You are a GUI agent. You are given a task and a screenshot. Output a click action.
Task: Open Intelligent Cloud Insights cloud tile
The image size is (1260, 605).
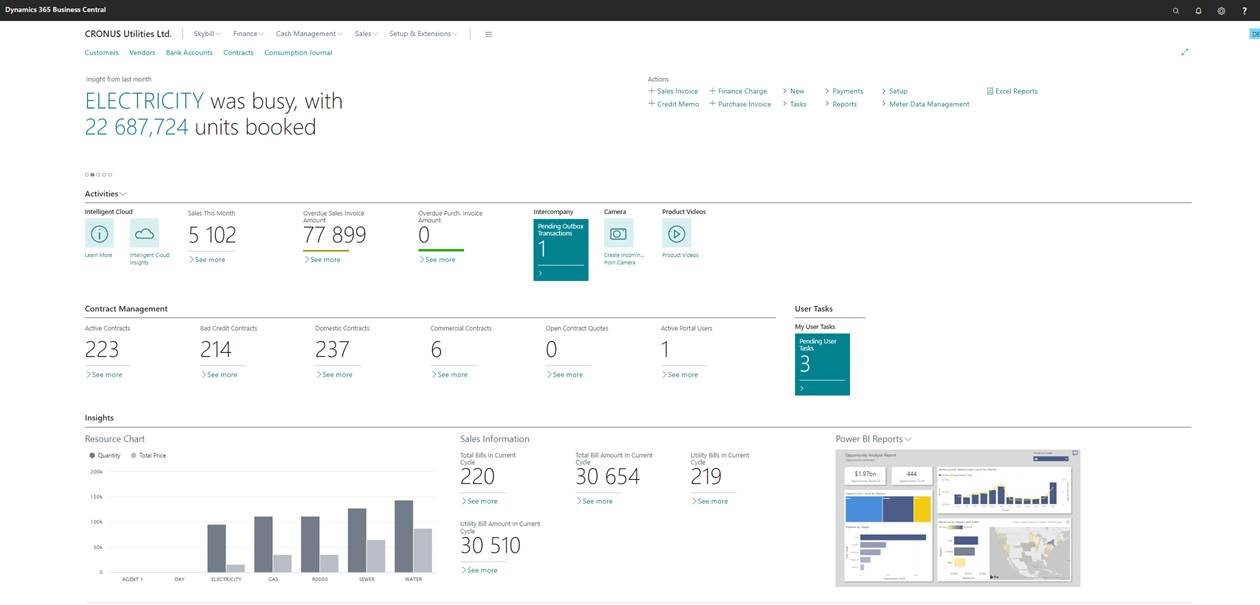click(145, 234)
